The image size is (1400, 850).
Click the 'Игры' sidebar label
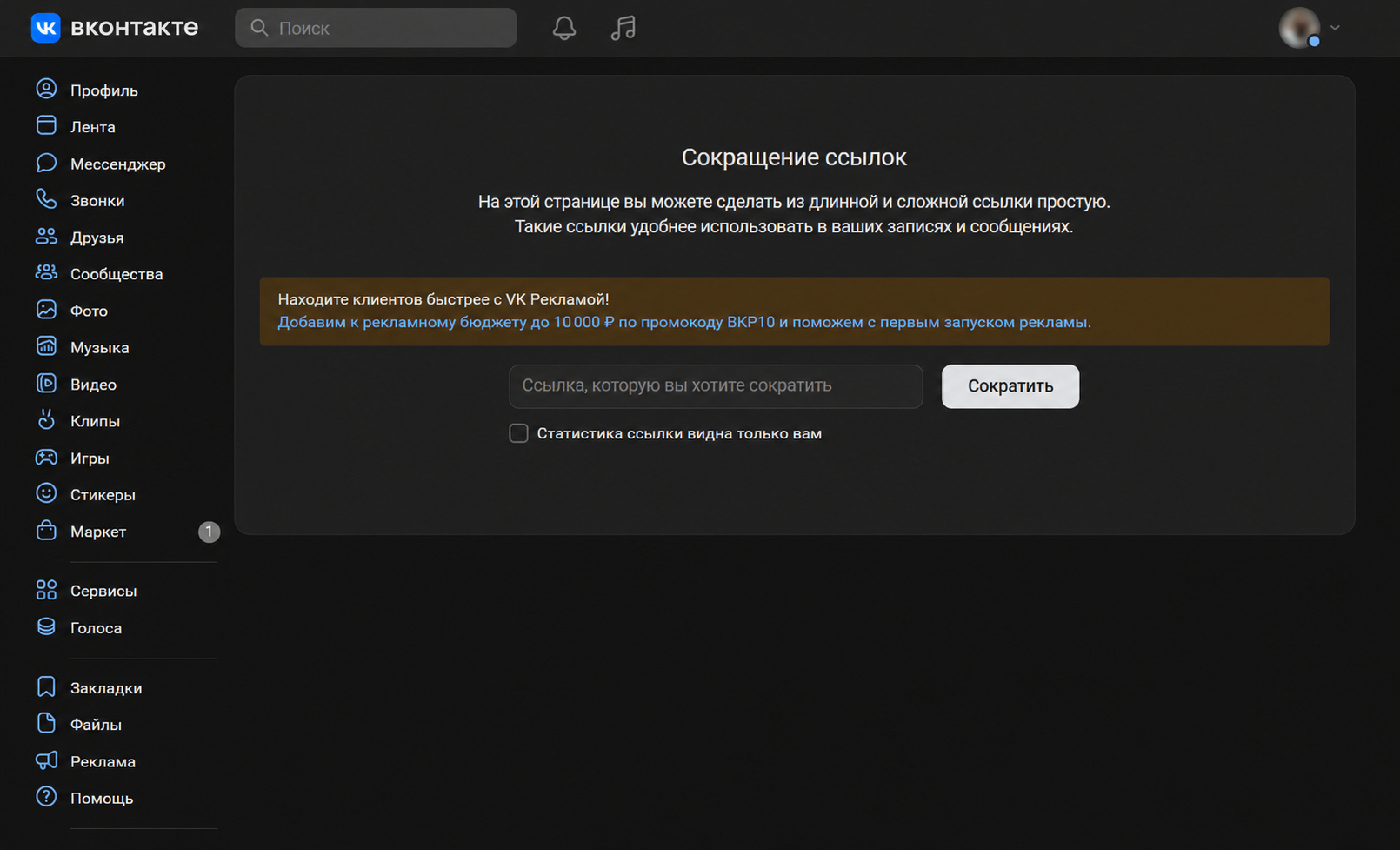90,458
